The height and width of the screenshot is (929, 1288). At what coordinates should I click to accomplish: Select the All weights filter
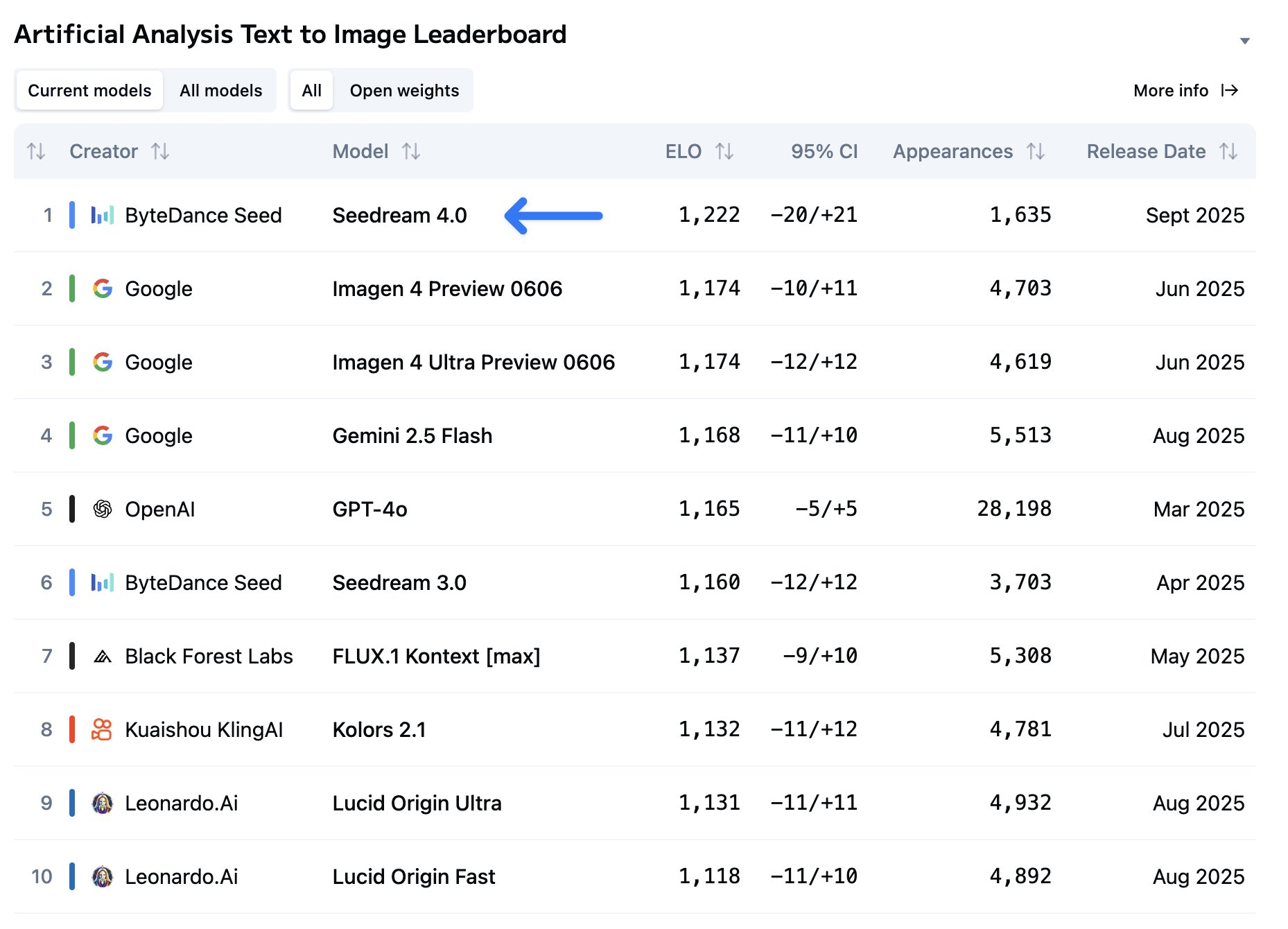click(x=312, y=91)
